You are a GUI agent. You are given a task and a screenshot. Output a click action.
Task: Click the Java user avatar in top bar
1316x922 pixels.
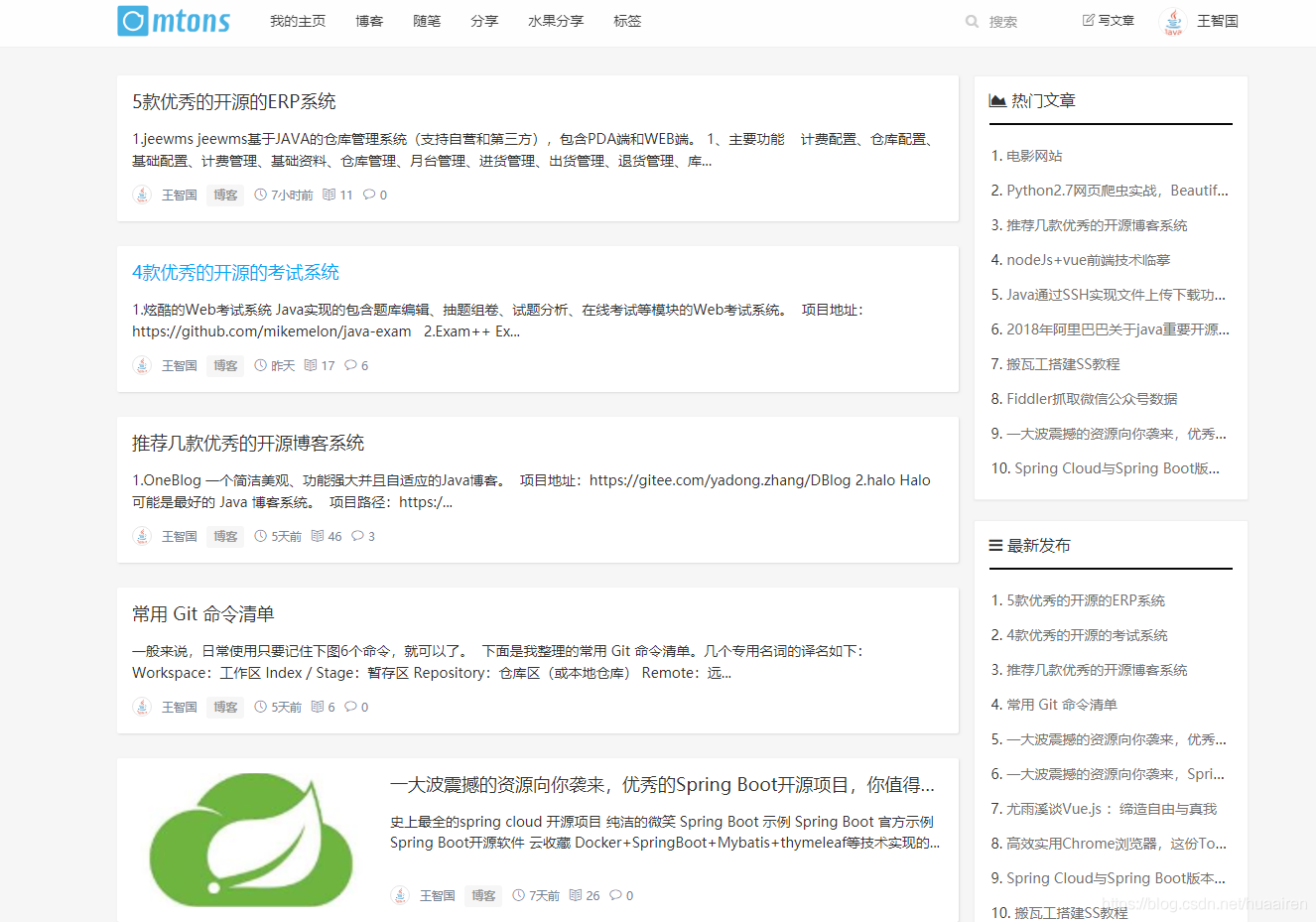1173,21
